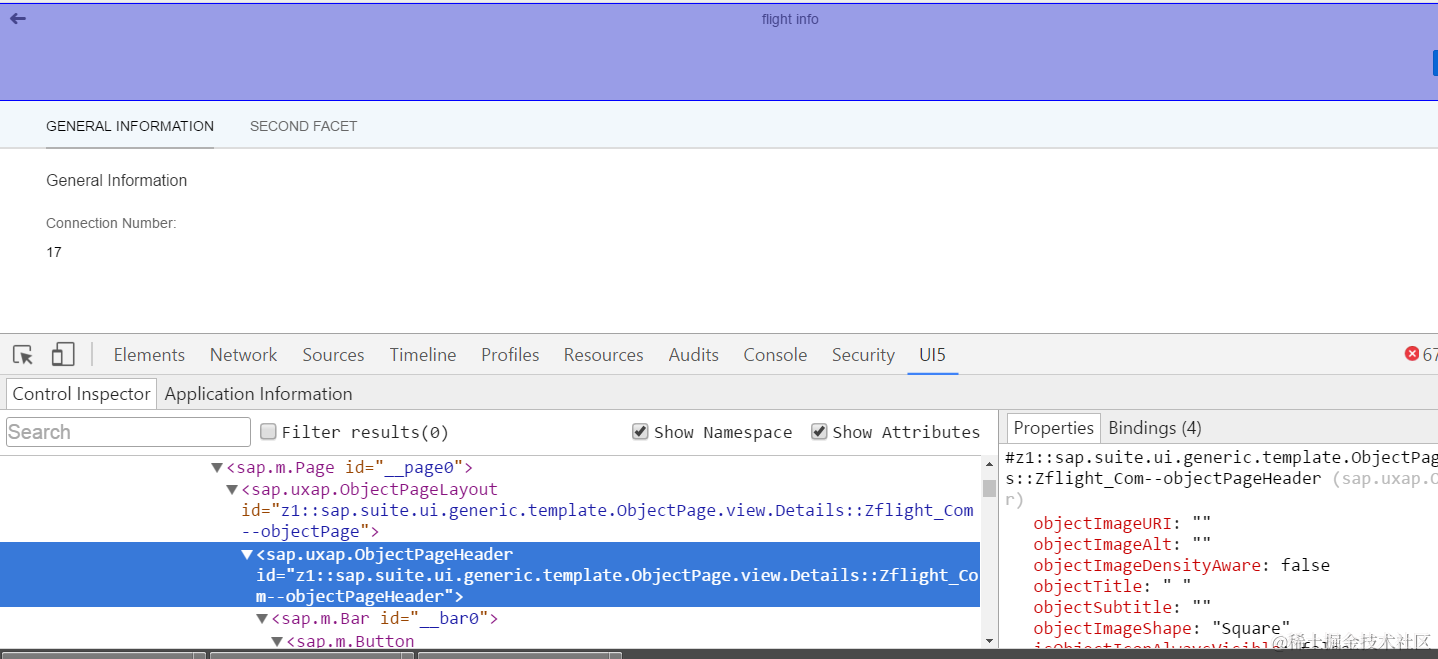Screen dimensions: 1438x659
Task: Switch to the Elements panel
Action: [149, 355]
